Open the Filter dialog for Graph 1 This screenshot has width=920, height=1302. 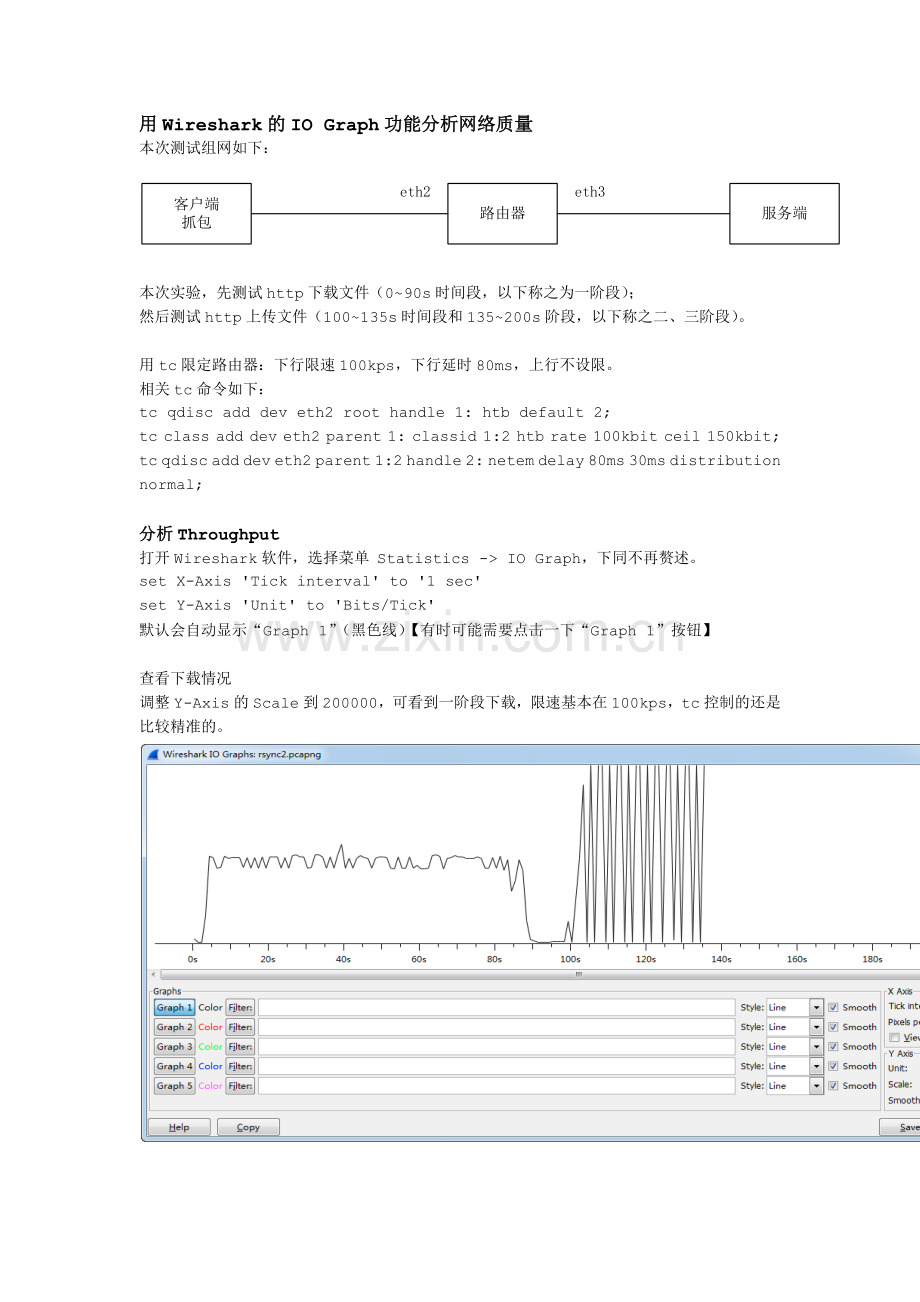tap(242, 1008)
